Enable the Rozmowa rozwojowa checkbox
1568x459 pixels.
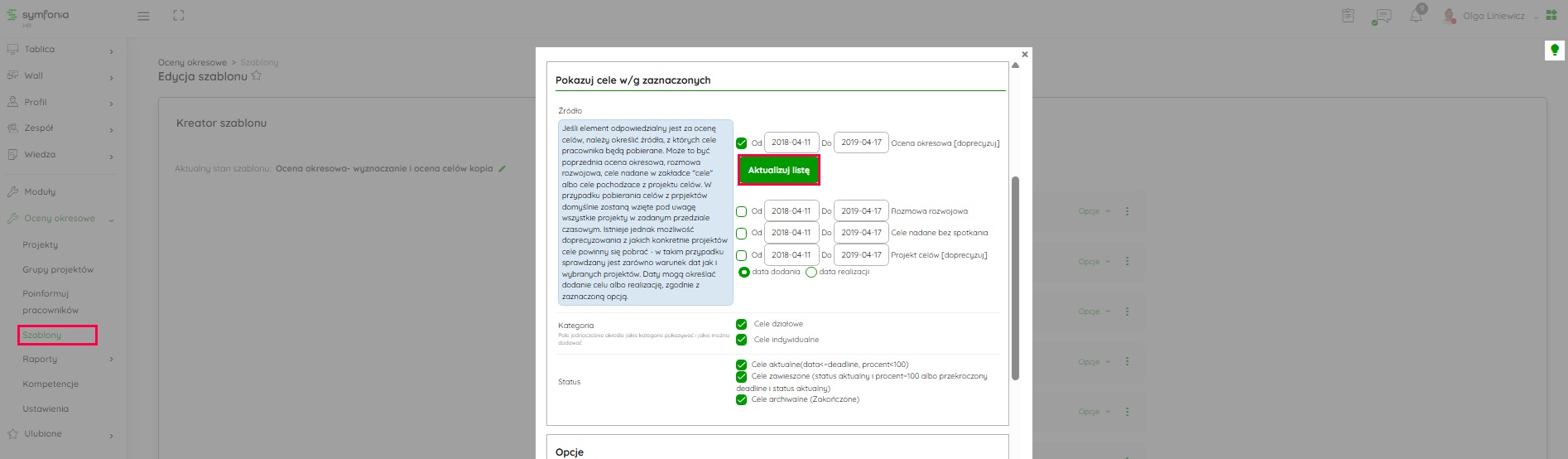pos(742,212)
